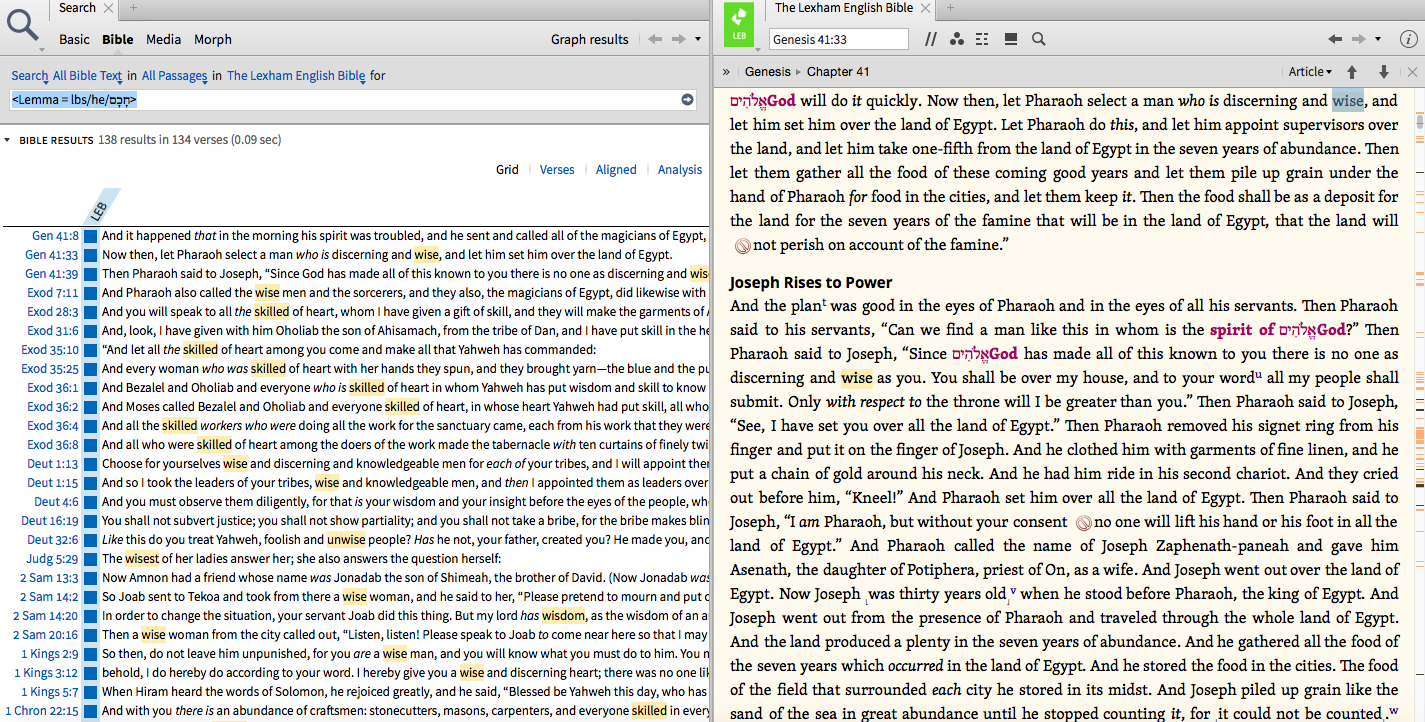
Task: Open the Search type dropdown link
Action: (30, 76)
